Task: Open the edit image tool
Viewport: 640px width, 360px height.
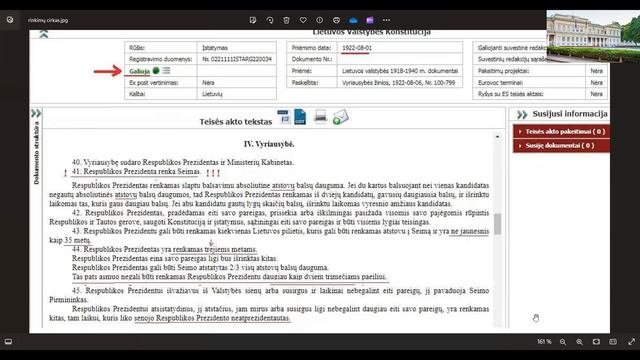Action: [253, 20]
